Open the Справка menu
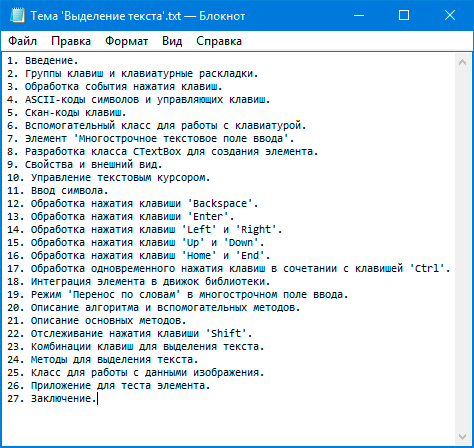 click(219, 41)
